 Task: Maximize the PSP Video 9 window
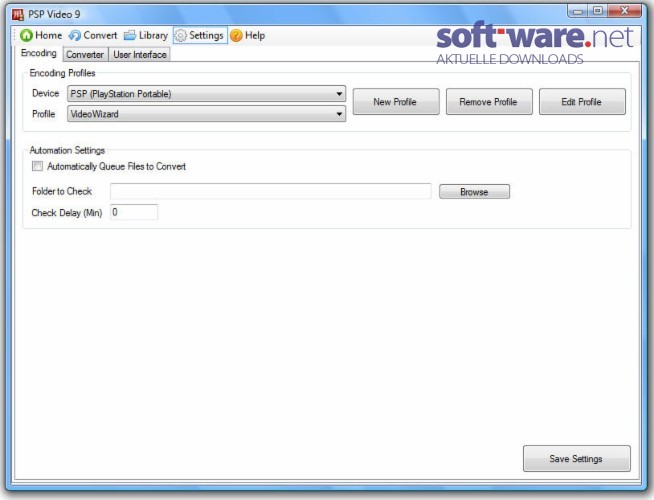click(x=598, y=11)
